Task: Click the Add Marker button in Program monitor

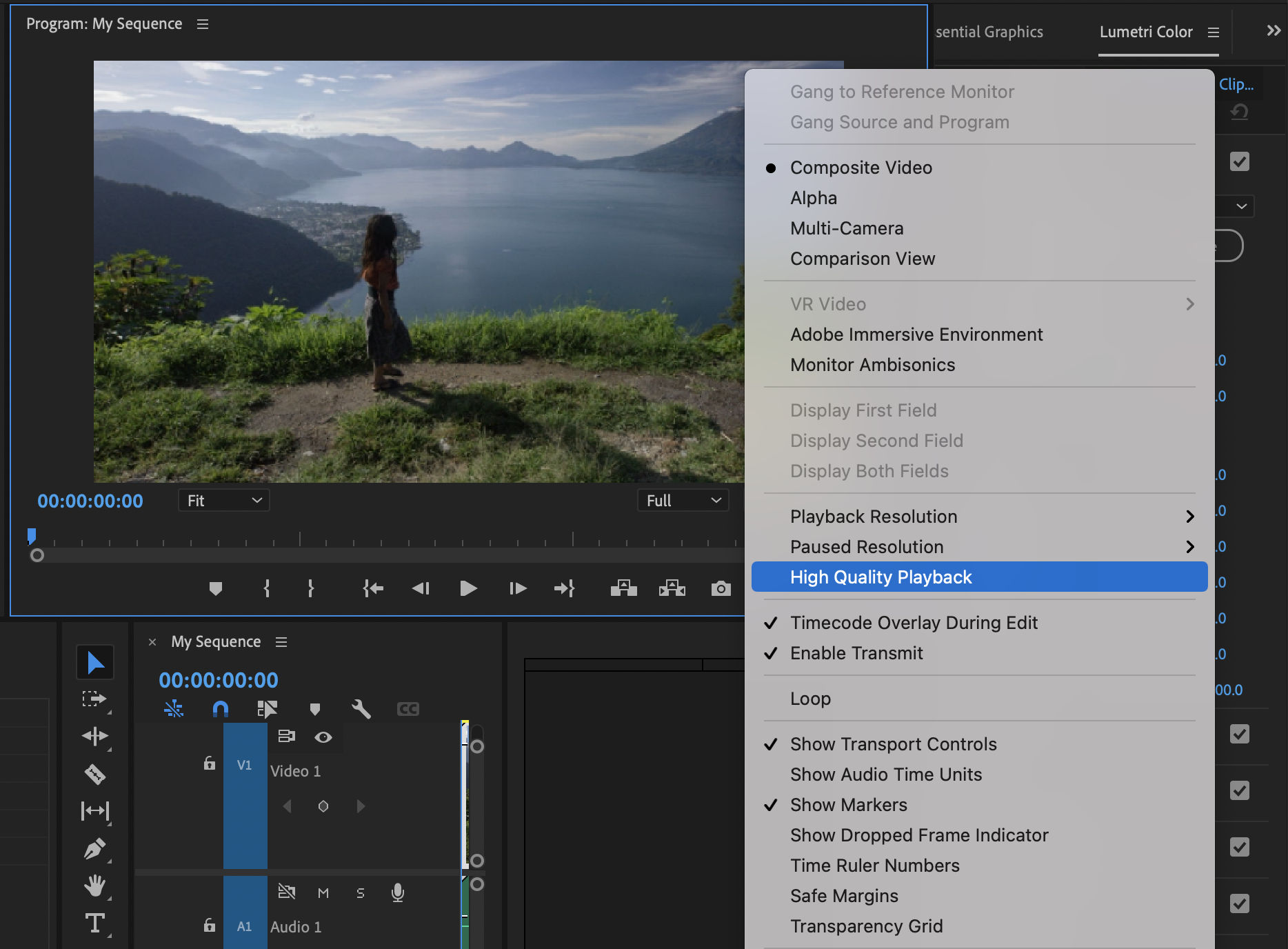Action: [215, 588]
